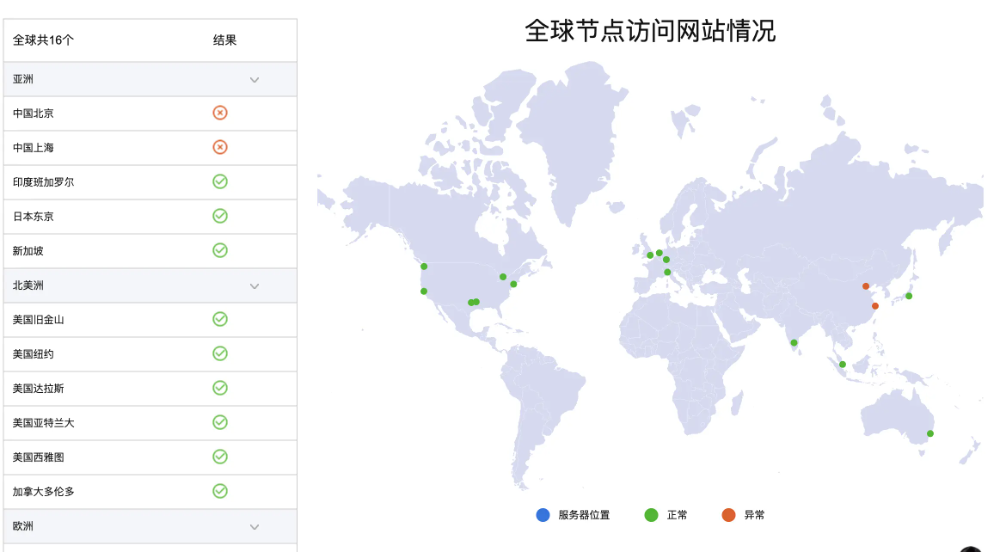Image resolution: width=1000 pixels, height=552 pixels.
Task: Click the Bangalore green node on map
Action: point(794,343)
